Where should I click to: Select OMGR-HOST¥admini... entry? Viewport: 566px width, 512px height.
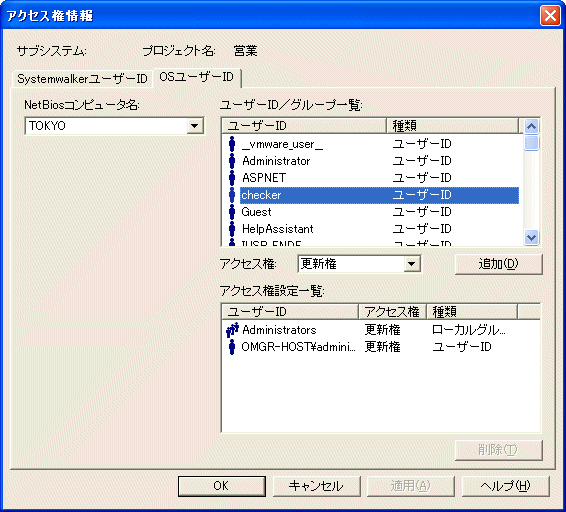tap(298, 347)
